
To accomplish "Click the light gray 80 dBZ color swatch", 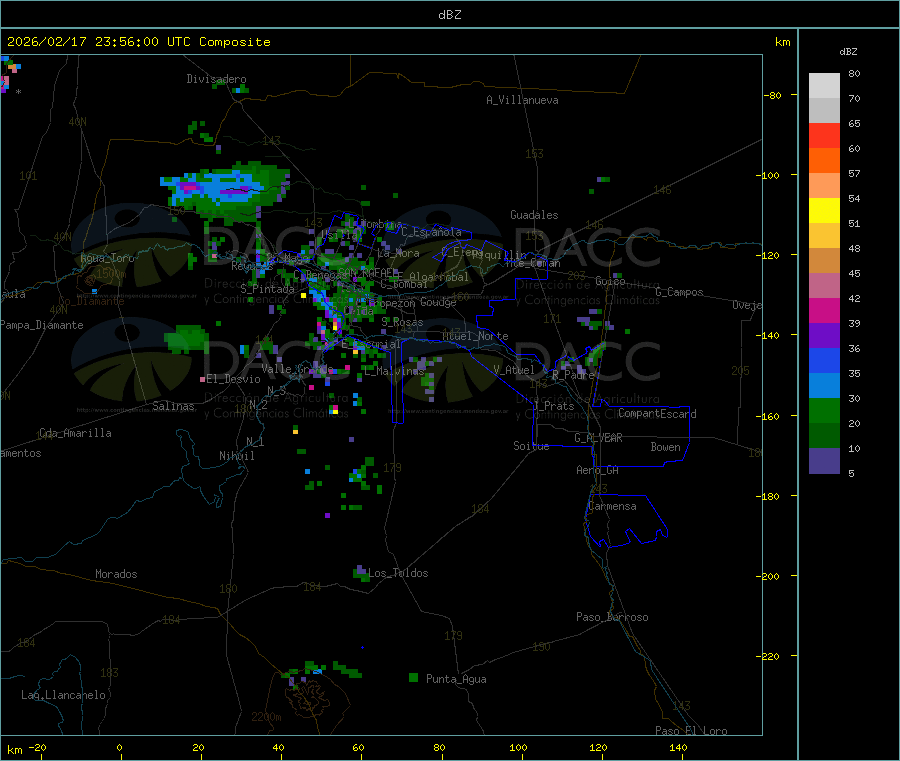I will click(824, 86).
